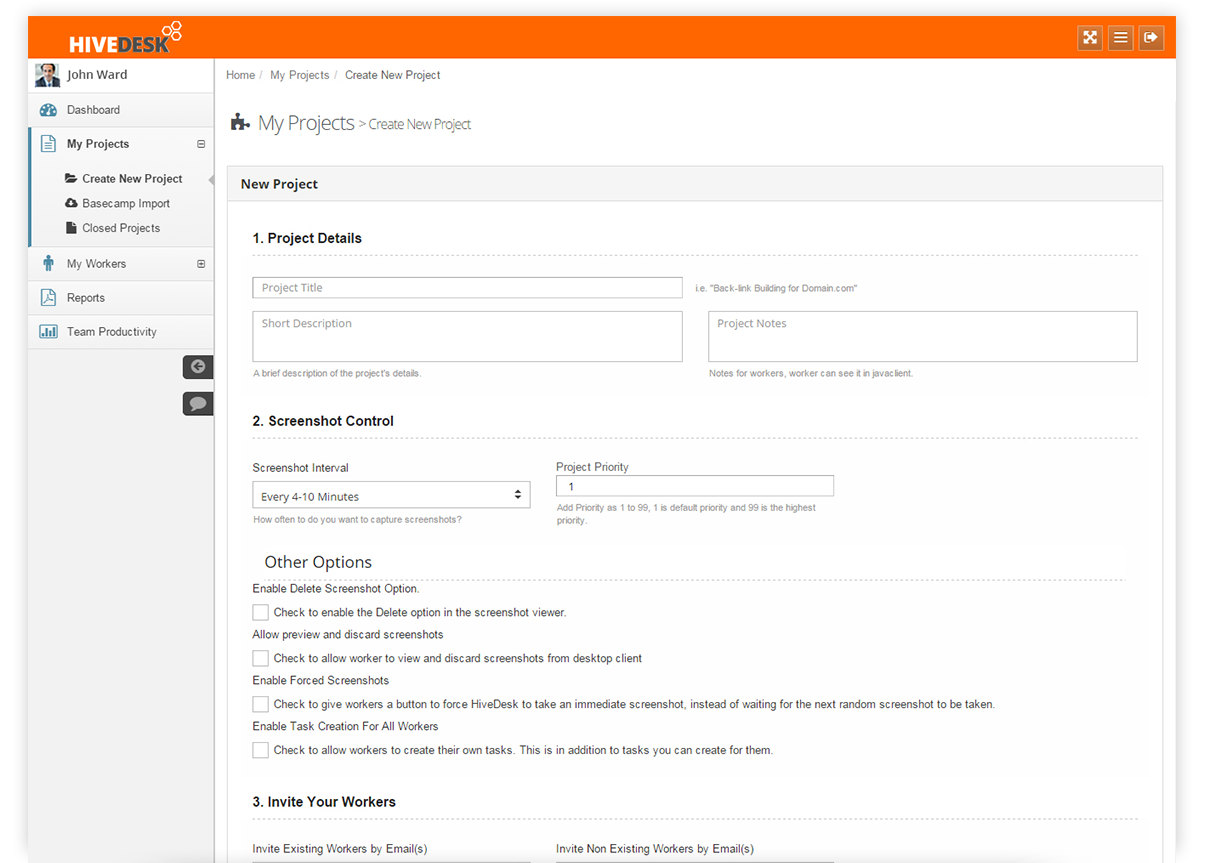This screenshot has width=1205, height=863.
Task: Click the Dashboard gauge icon
Action: (x=48, y=110)
